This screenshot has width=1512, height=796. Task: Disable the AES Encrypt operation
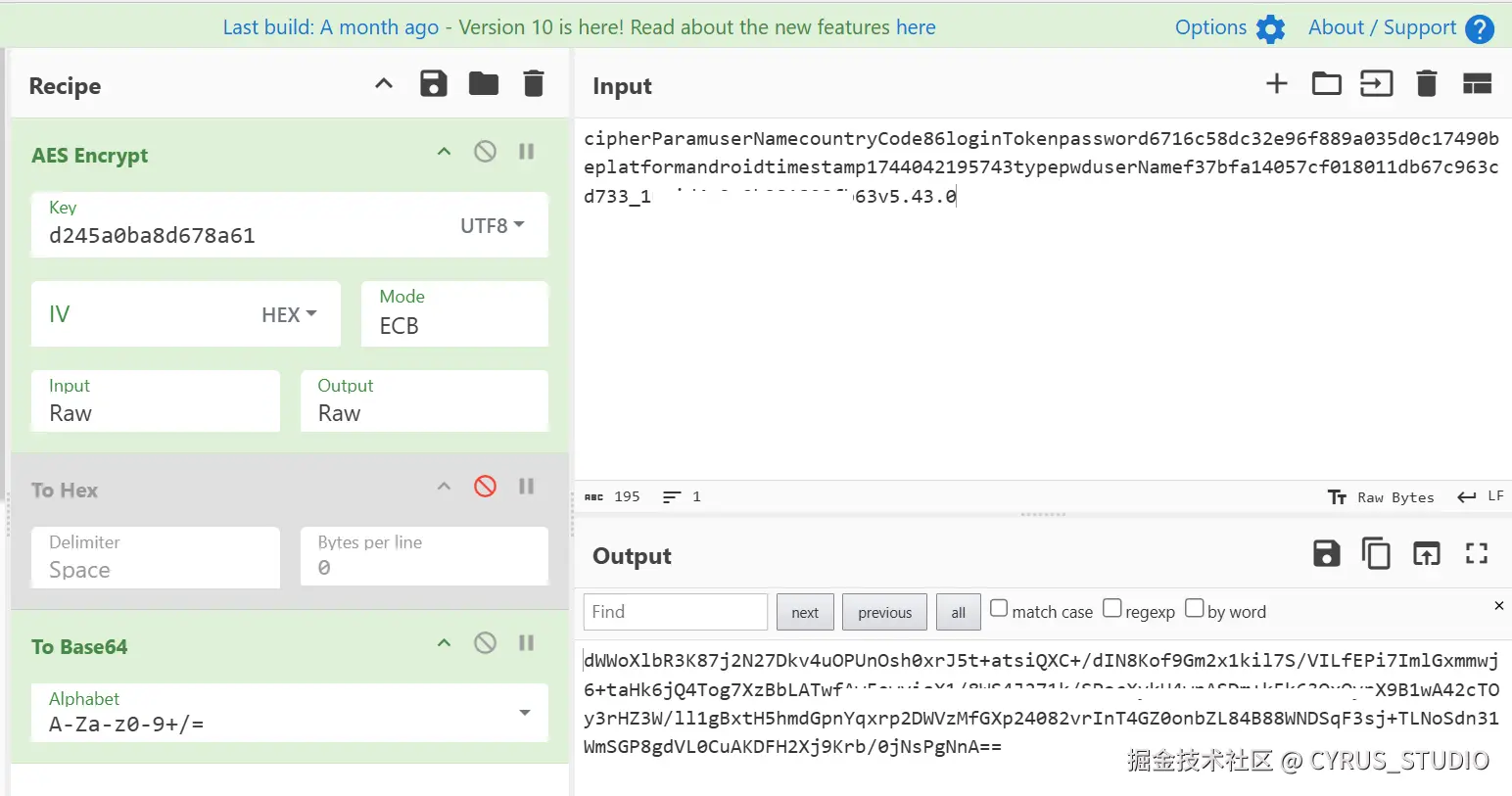(485, 152)
